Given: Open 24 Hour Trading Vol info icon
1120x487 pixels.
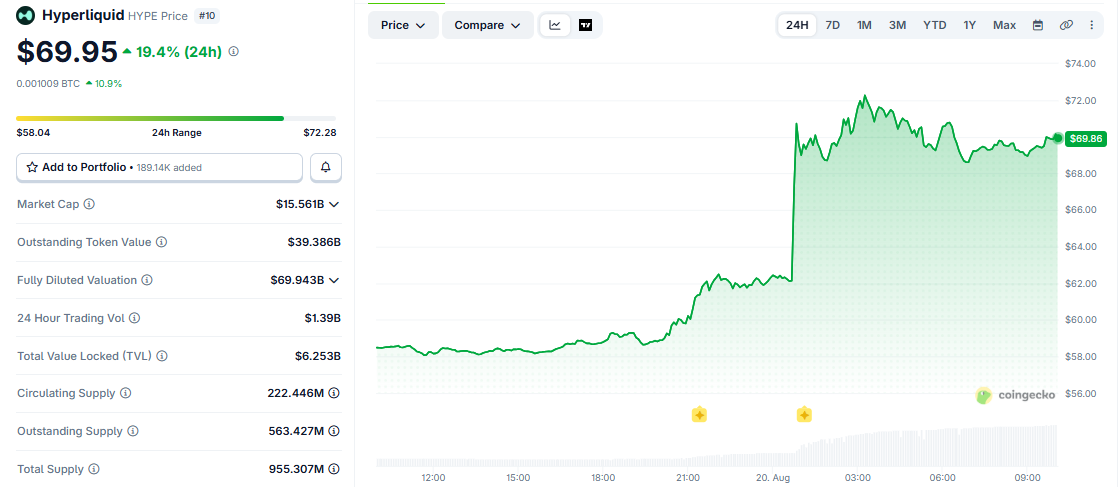Looking at the screenshot, I should pyautogui.click(x=134, y=318).
